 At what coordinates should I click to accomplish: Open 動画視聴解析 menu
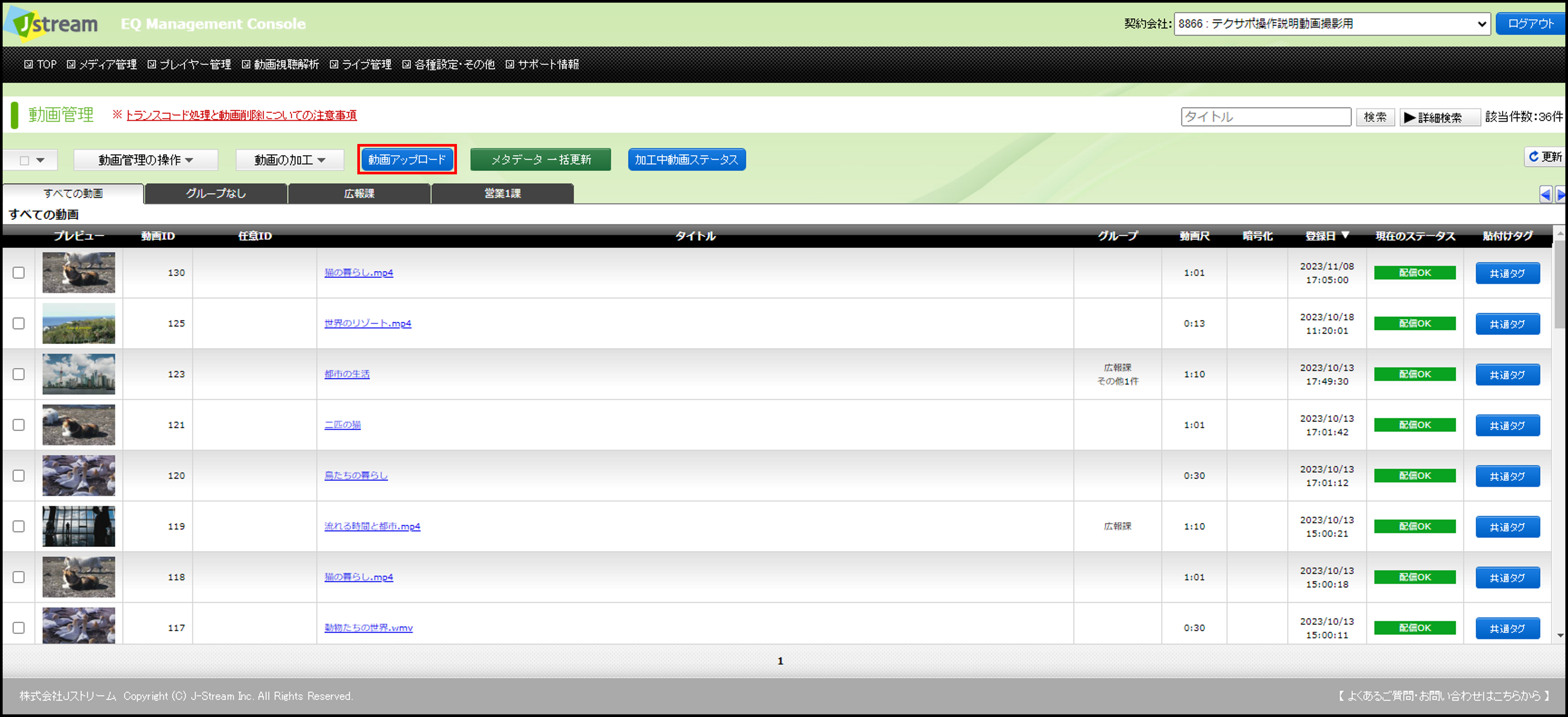281,64
